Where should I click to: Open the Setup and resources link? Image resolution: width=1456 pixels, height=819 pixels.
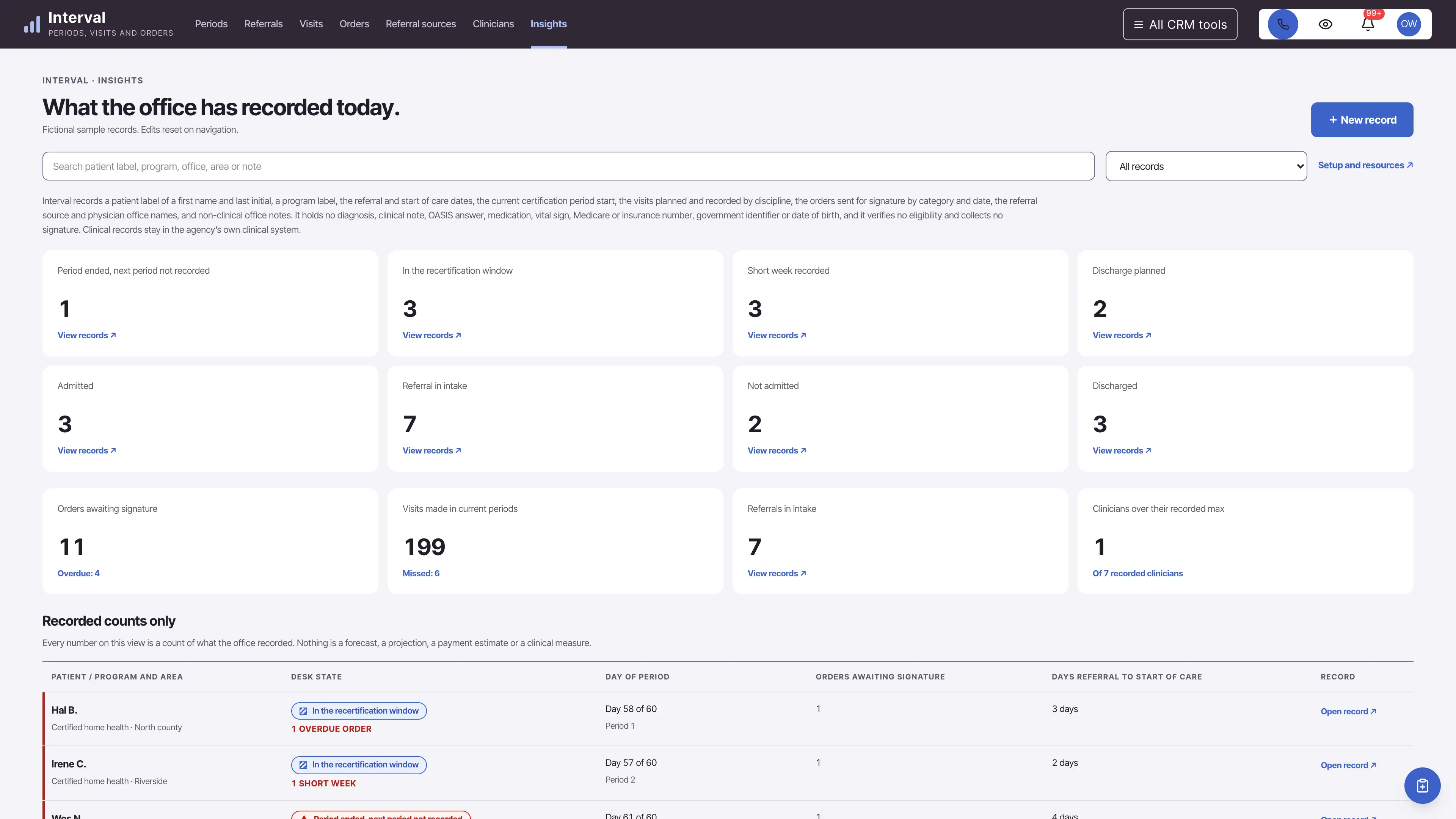pos(1365,165)
